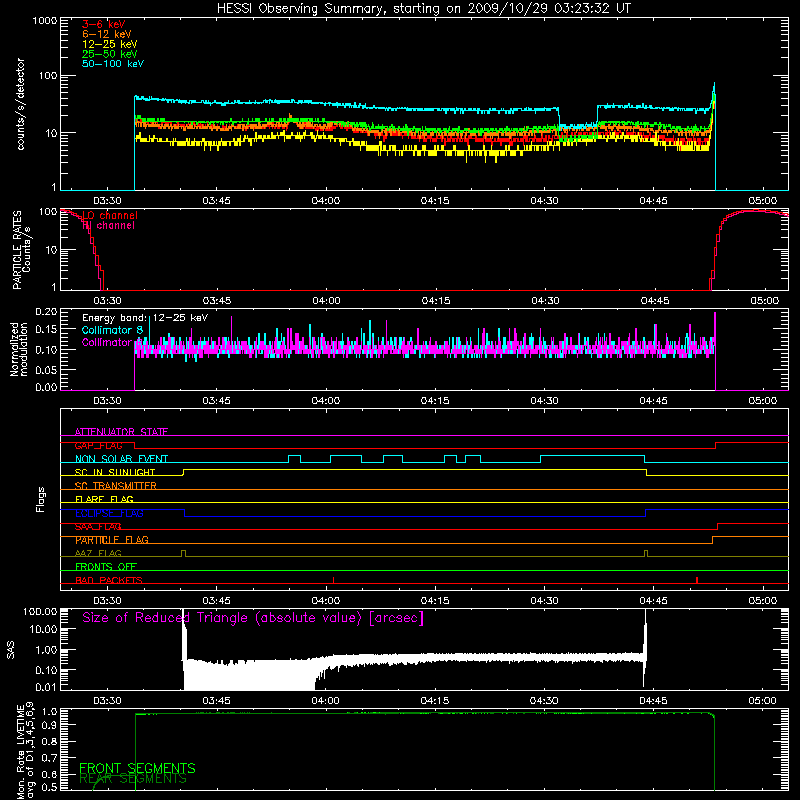
Task: Select the '6-12 keV' legend label
Action: pyautogui.click(x=107, y=34)
